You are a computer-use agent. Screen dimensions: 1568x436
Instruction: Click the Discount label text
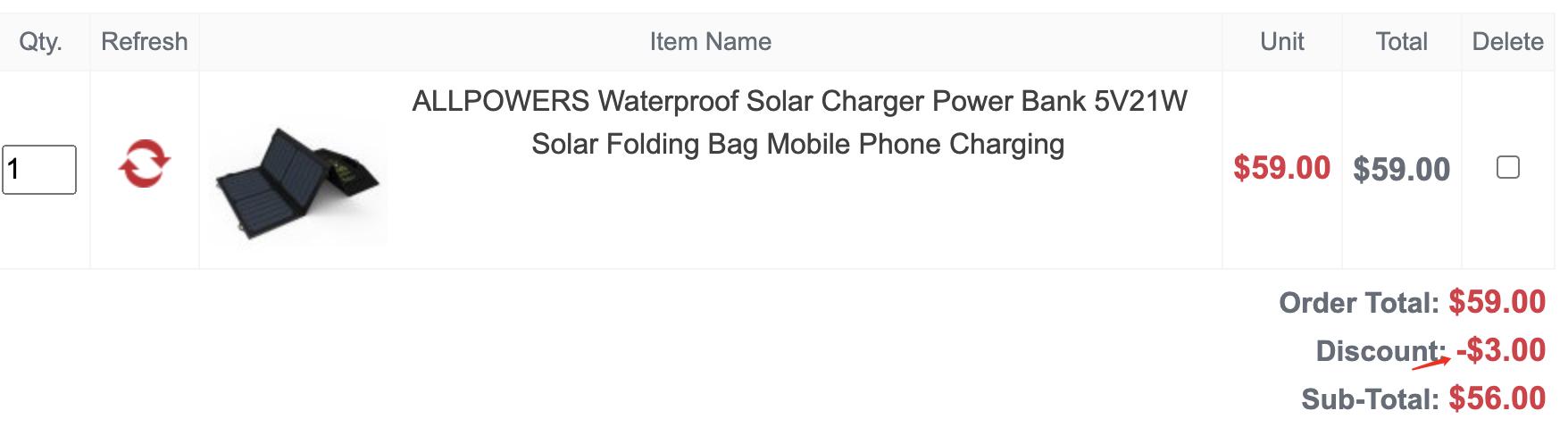point(1381,351)
